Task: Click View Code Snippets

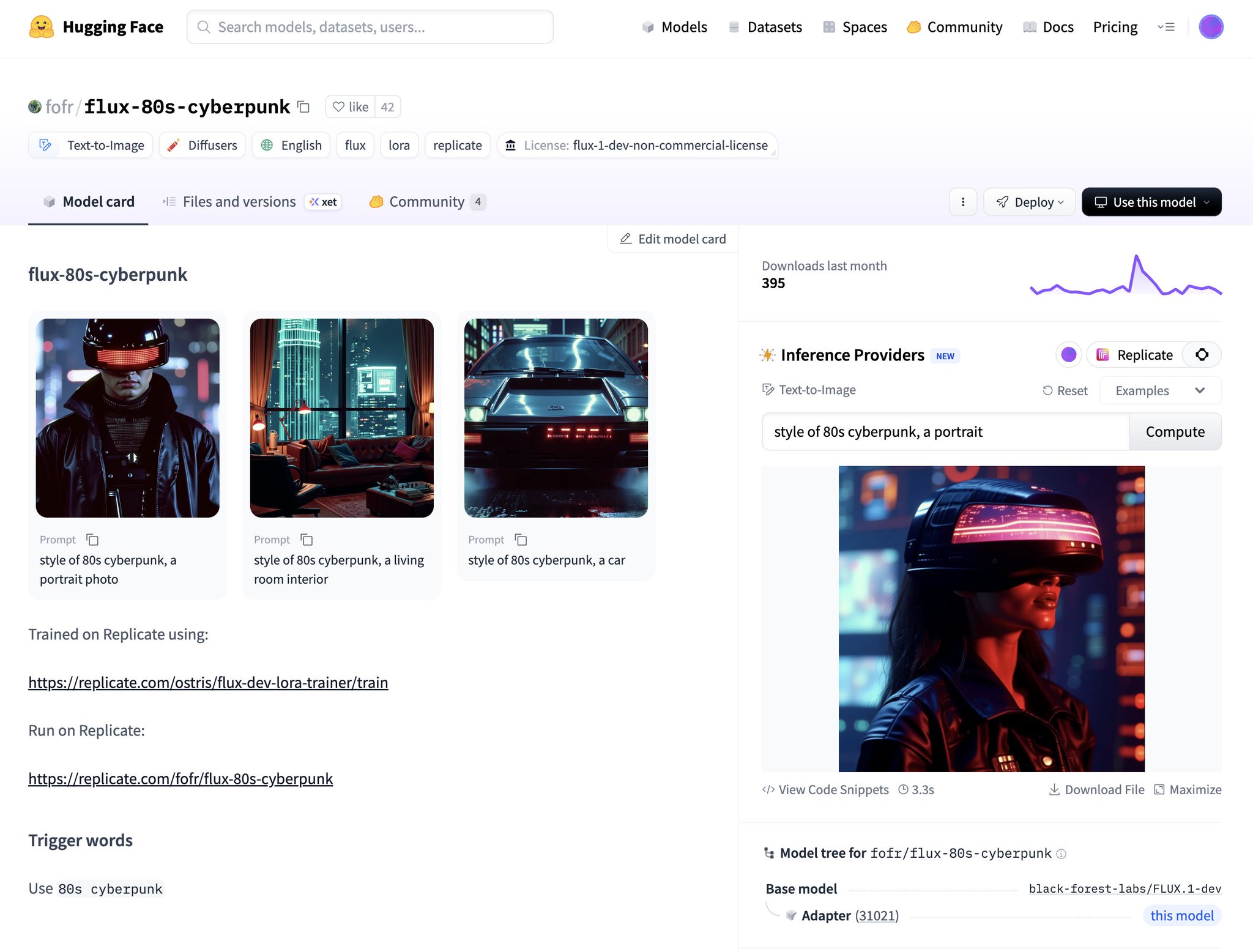Action: click(x=825, y=790)
